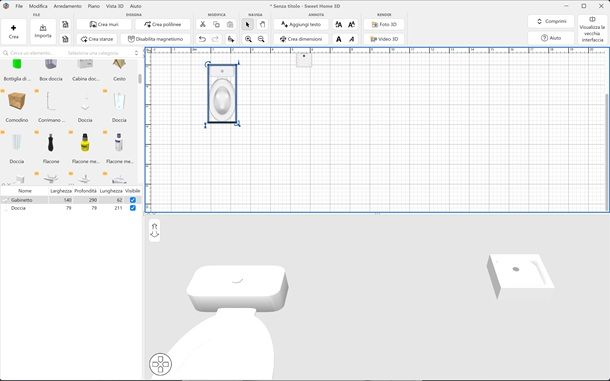Click the Crea muri button
Screen dimensions: 610x381
click(x=104, y=25)
